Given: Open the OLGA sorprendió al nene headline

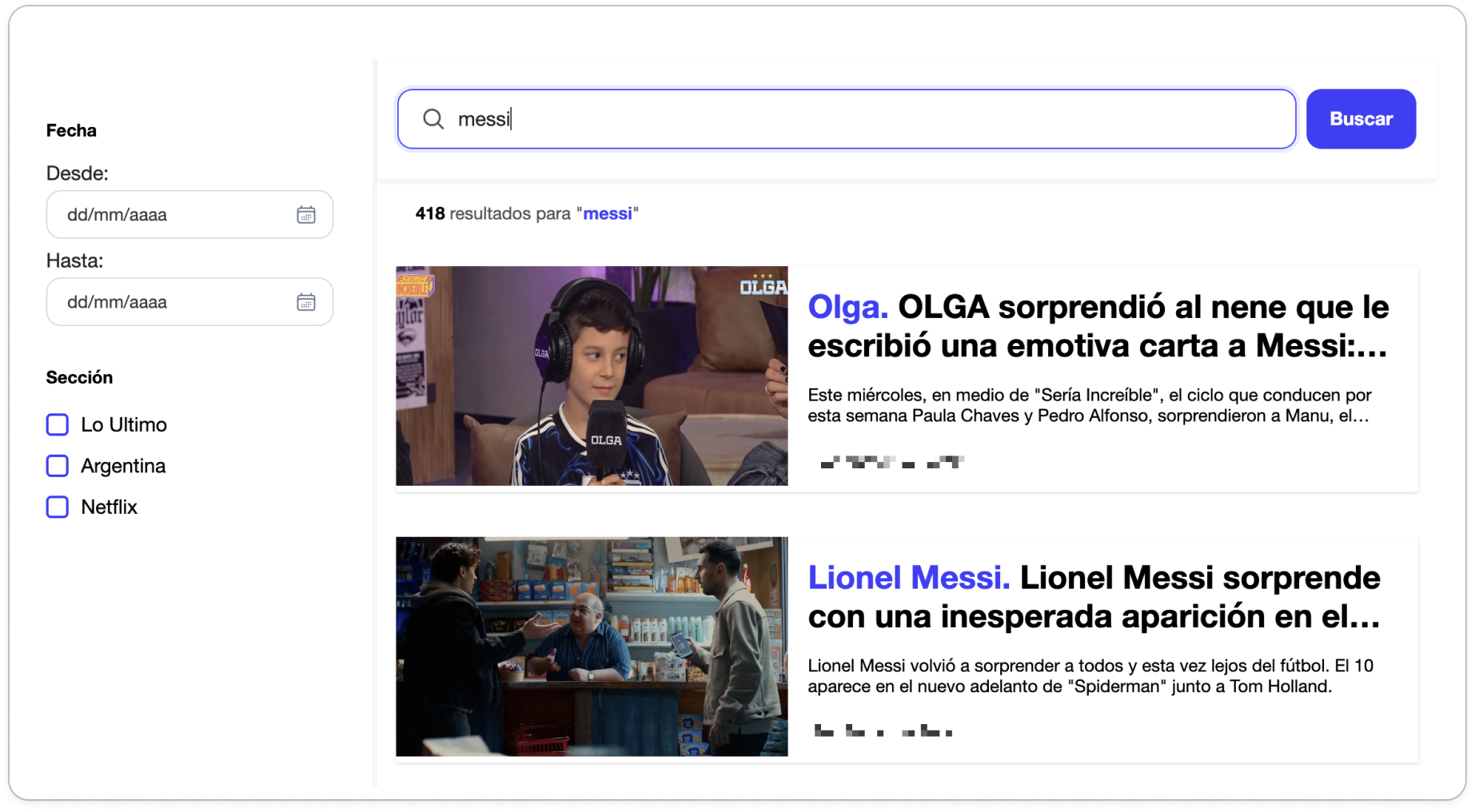Looking at the screenshot, I should (x=1098, y=326).
